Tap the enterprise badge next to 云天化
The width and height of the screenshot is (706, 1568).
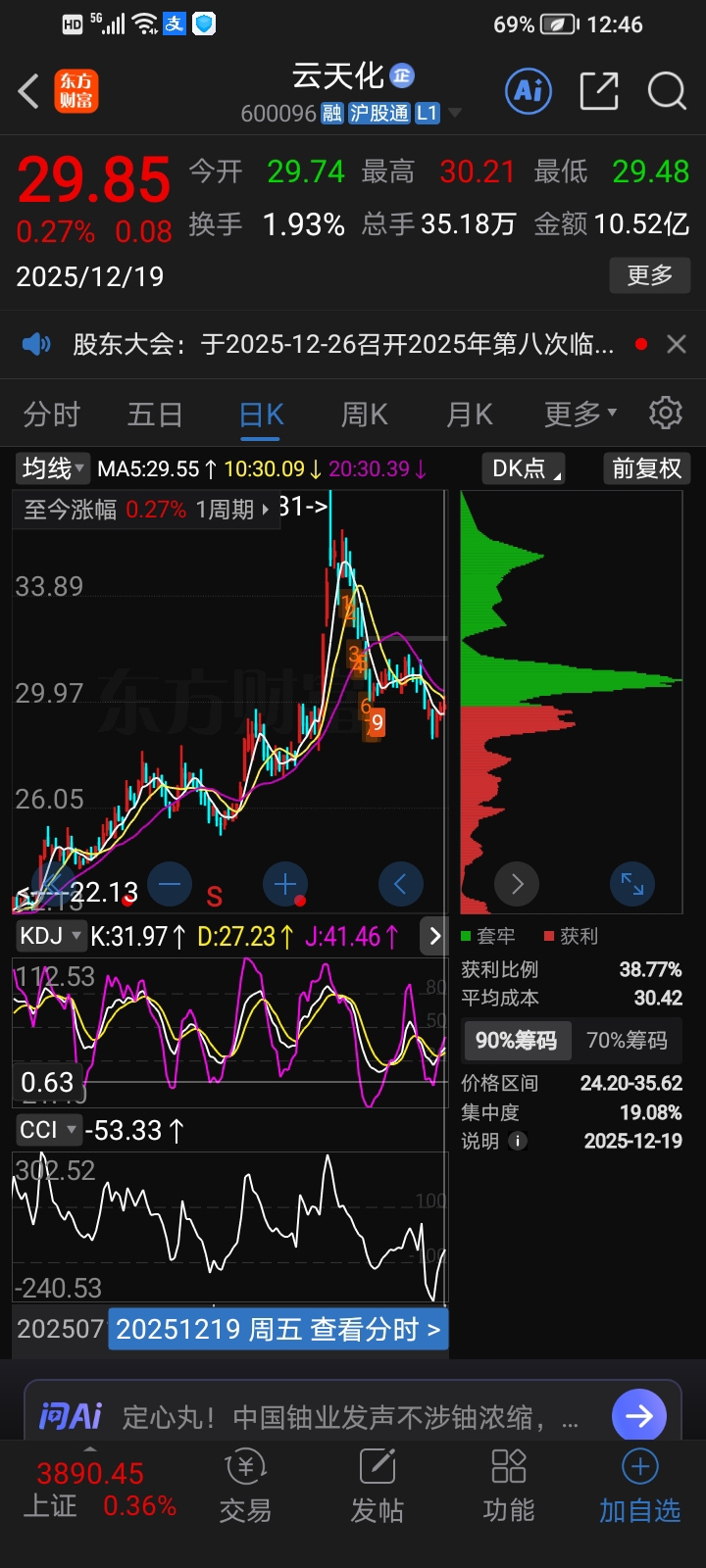point(402,75)
